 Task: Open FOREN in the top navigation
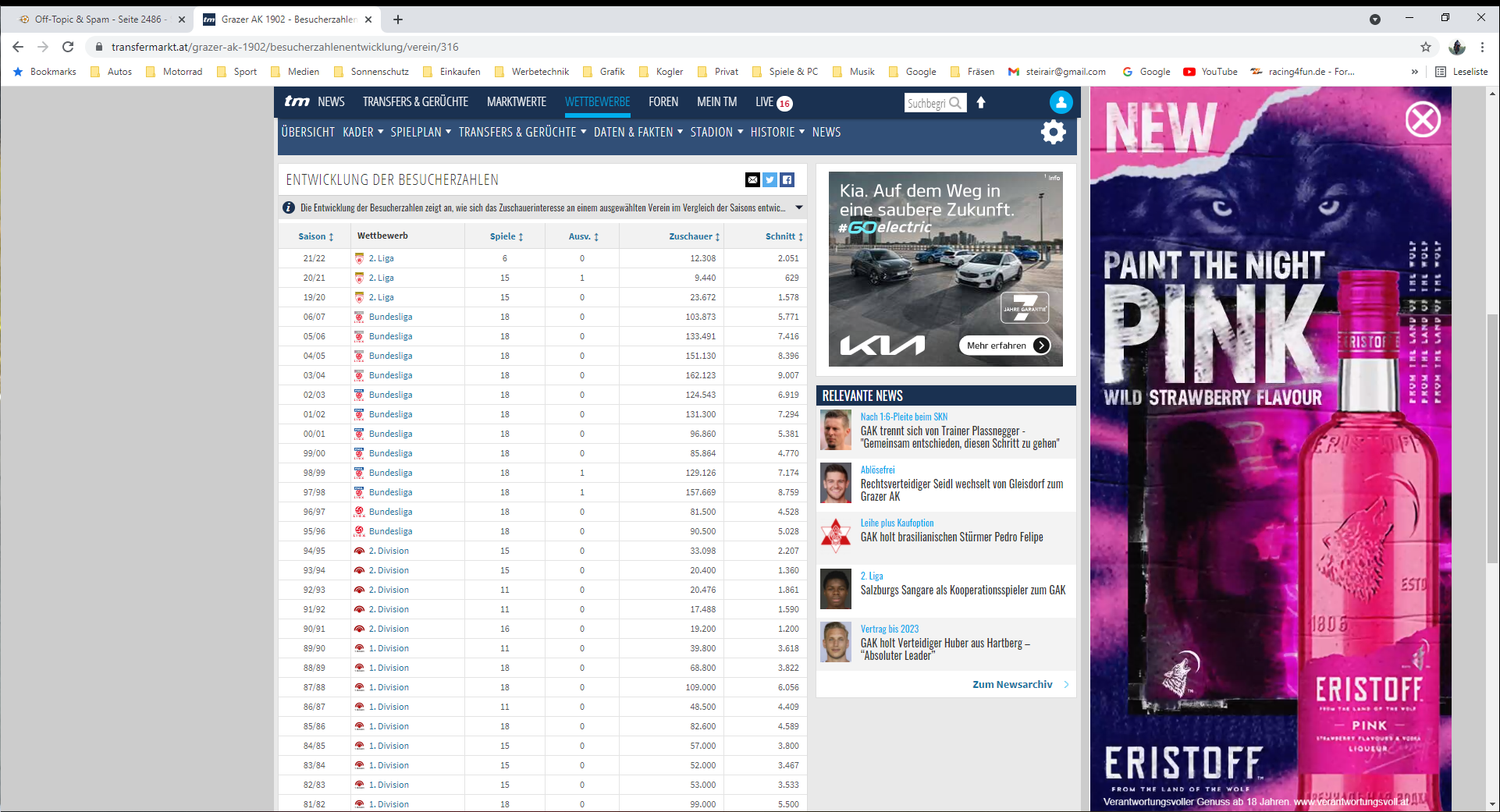tap(663, 101)
